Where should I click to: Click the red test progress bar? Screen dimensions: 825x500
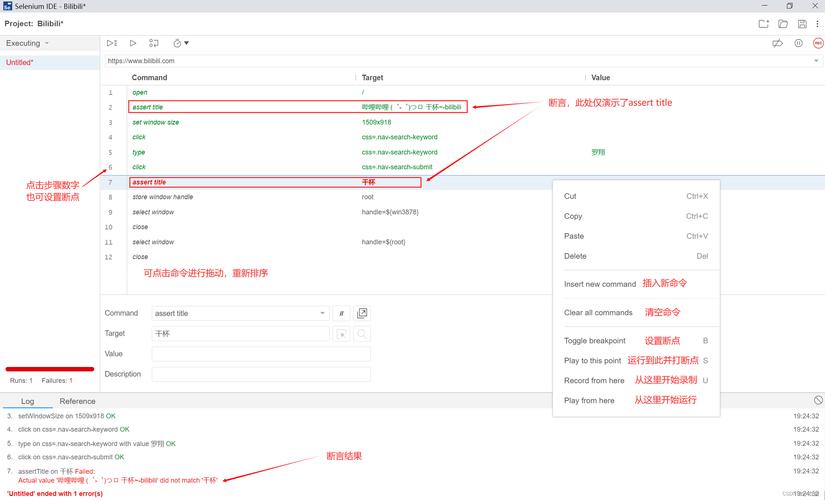49,369
